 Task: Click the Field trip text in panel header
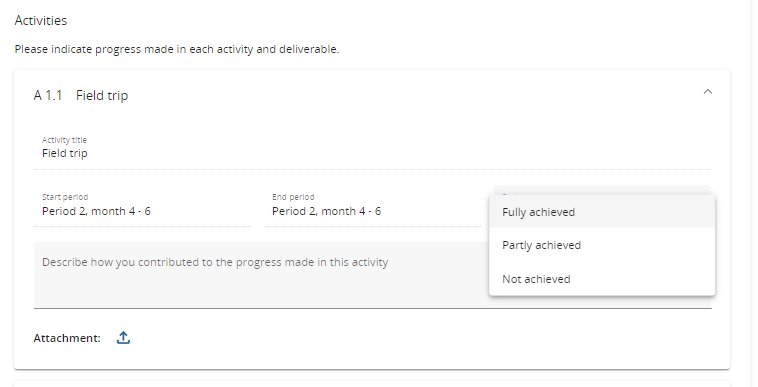pyautogui.click(x=102, y=96)
